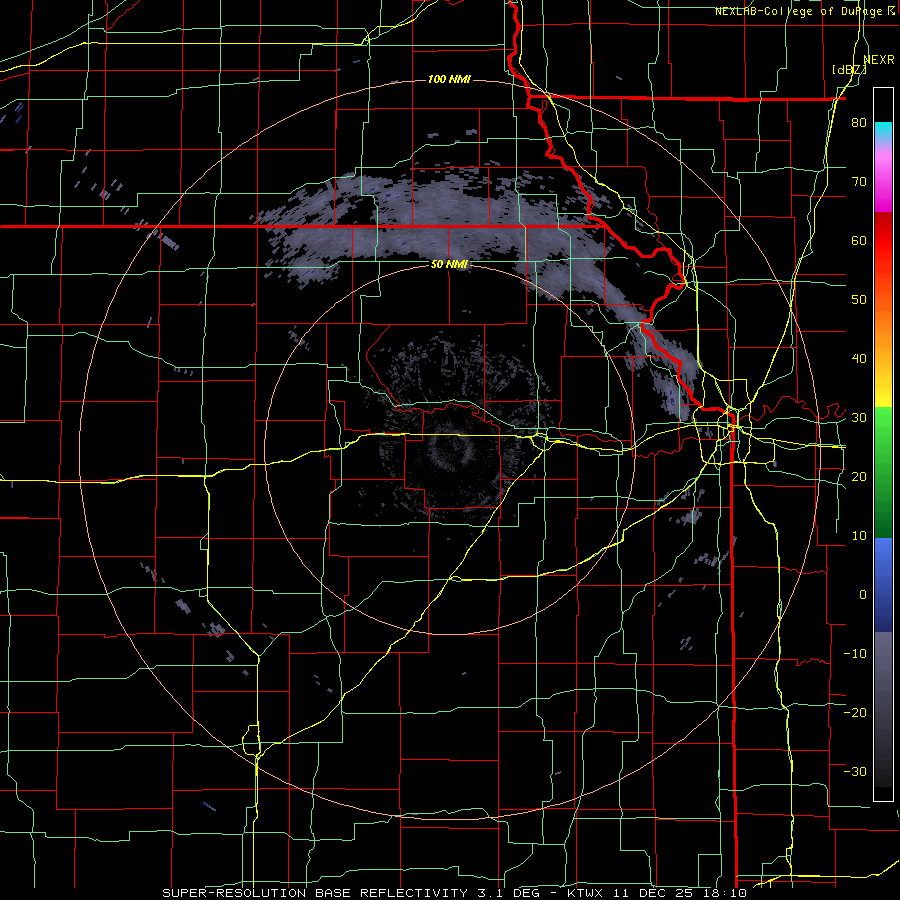Click the 50 NMI range ring label

(x=449, y=265)
